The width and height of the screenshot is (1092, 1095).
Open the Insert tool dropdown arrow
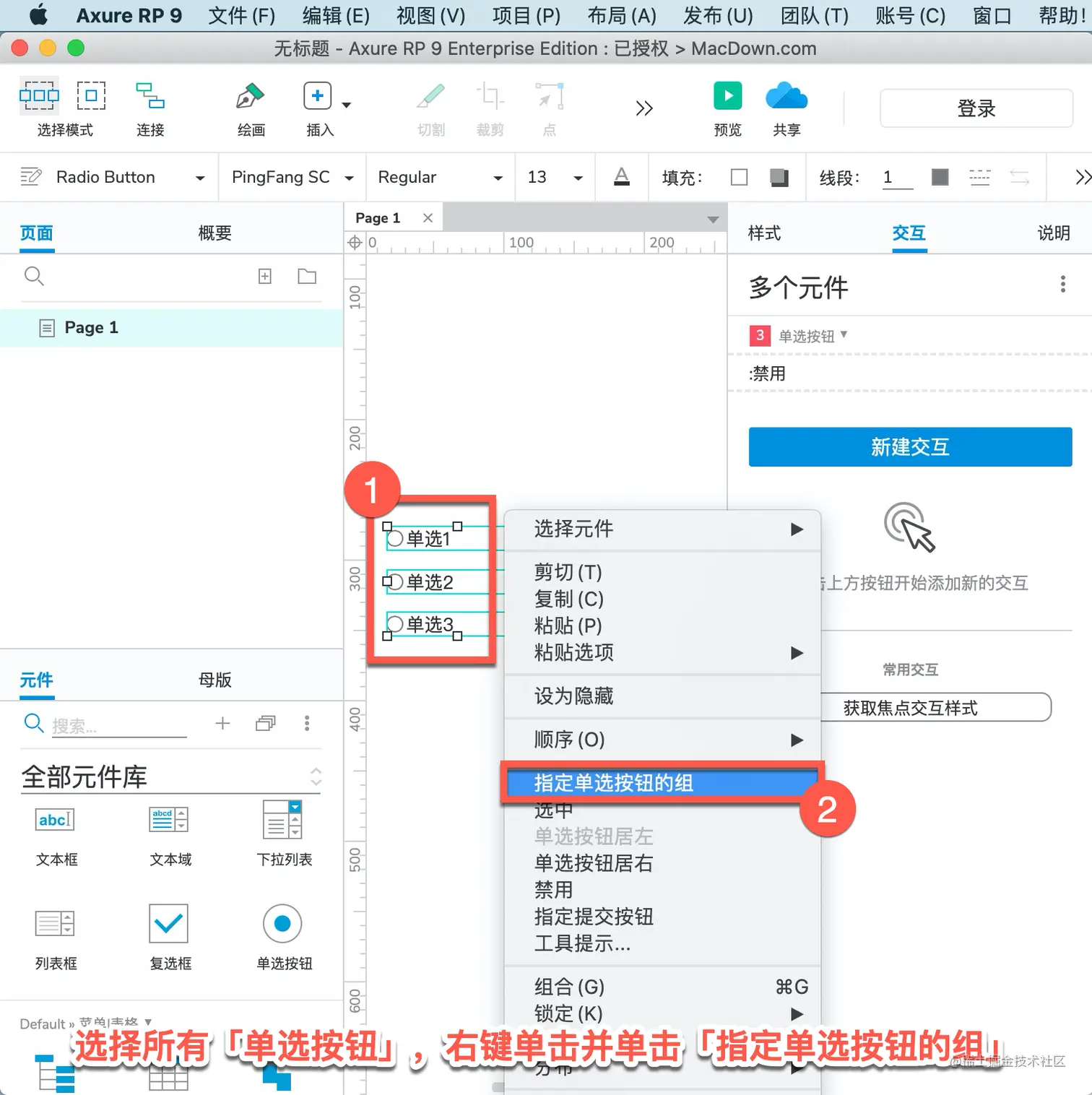(x=347, y=105)
